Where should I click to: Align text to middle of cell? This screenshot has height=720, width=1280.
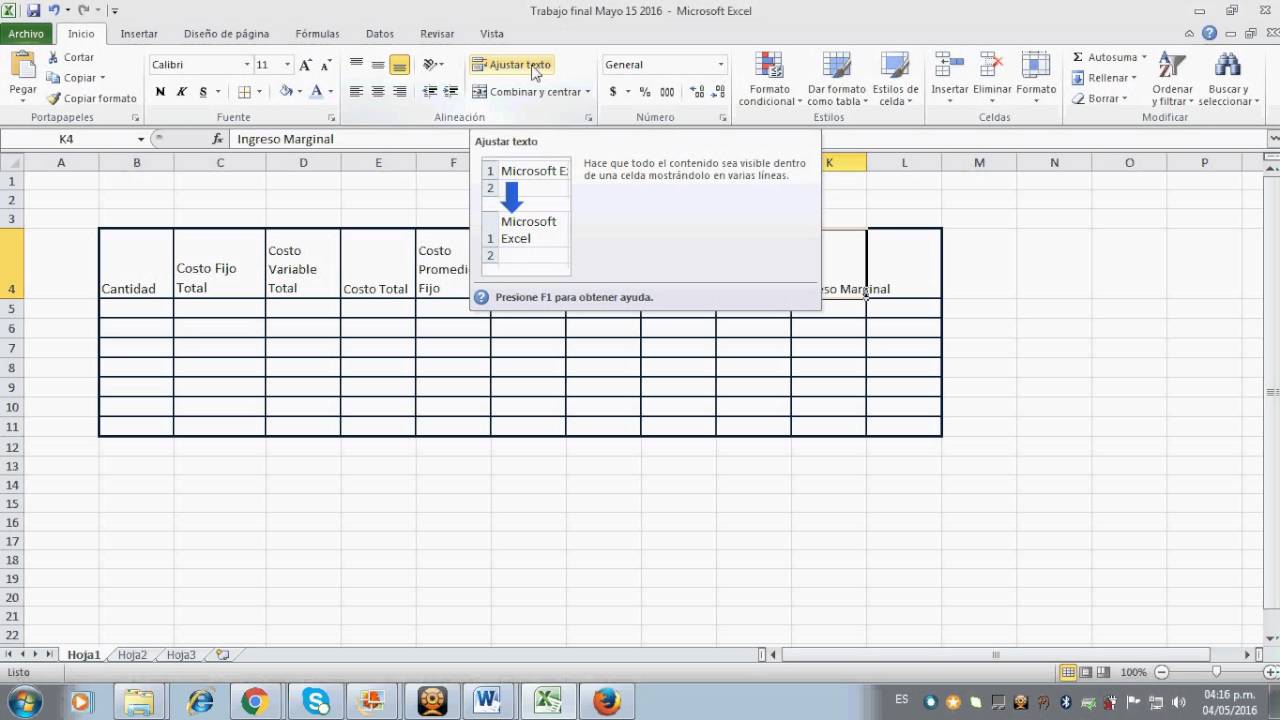coord(378,65)
